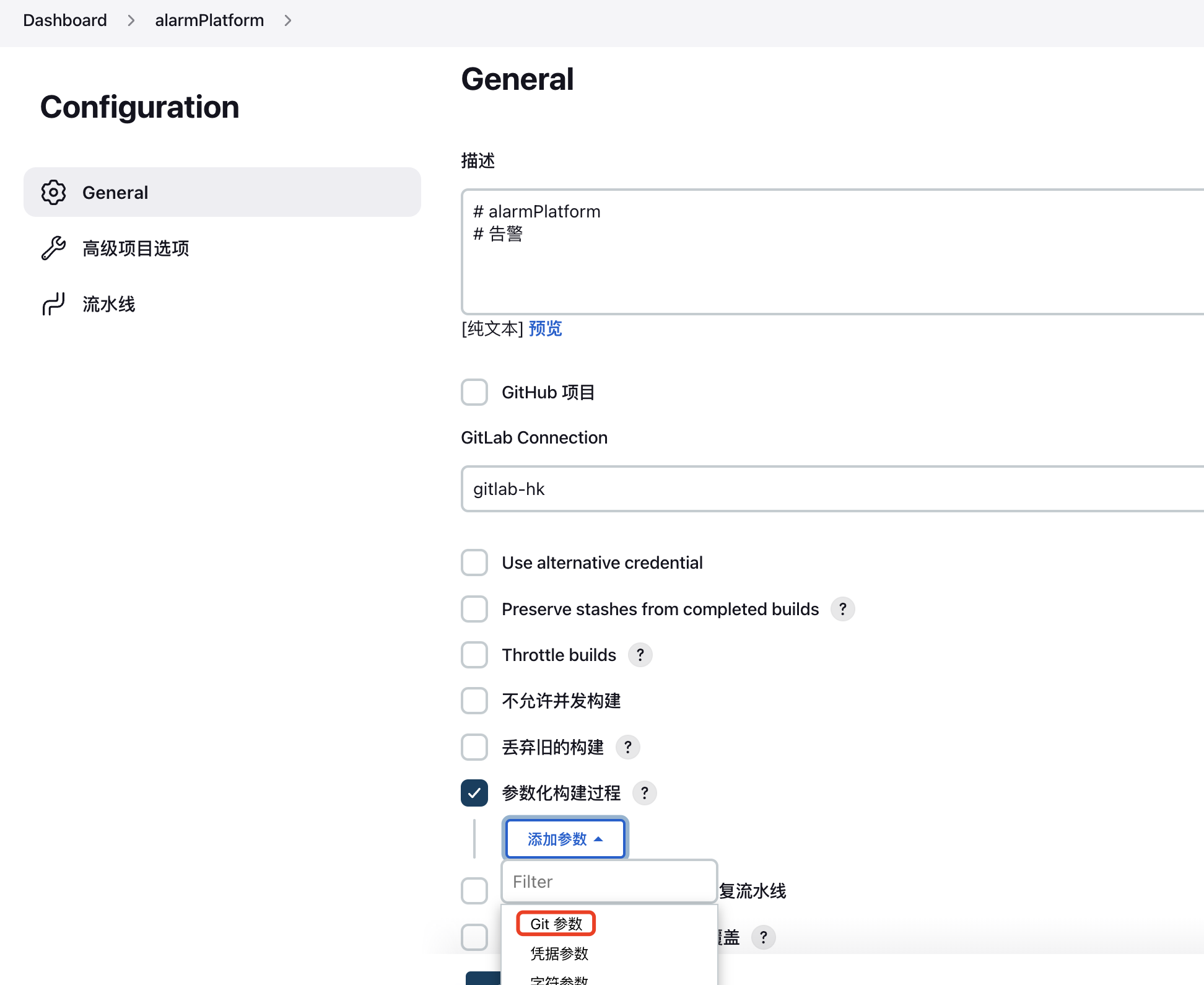This screenshot has height=985, width=1204.
Task: Go to alarmPlatform breadcrumb link
Action: tap(209, 20)
